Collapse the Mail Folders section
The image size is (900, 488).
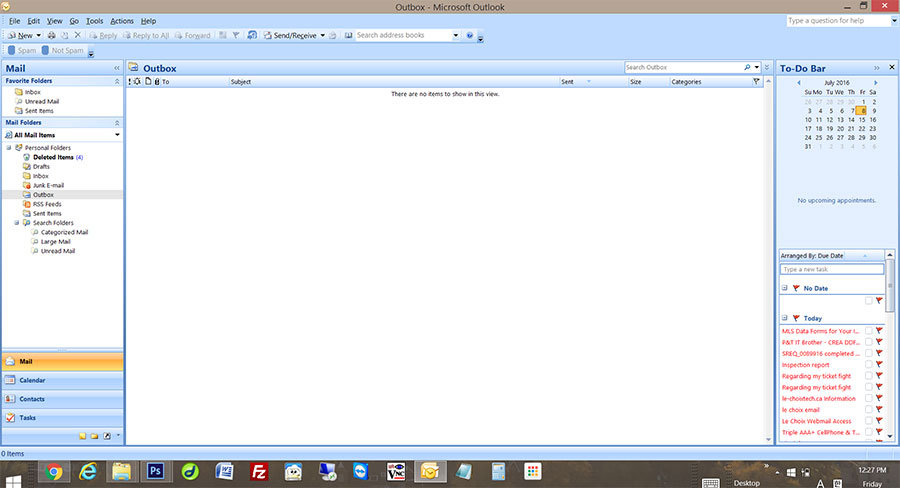point(117,123)
